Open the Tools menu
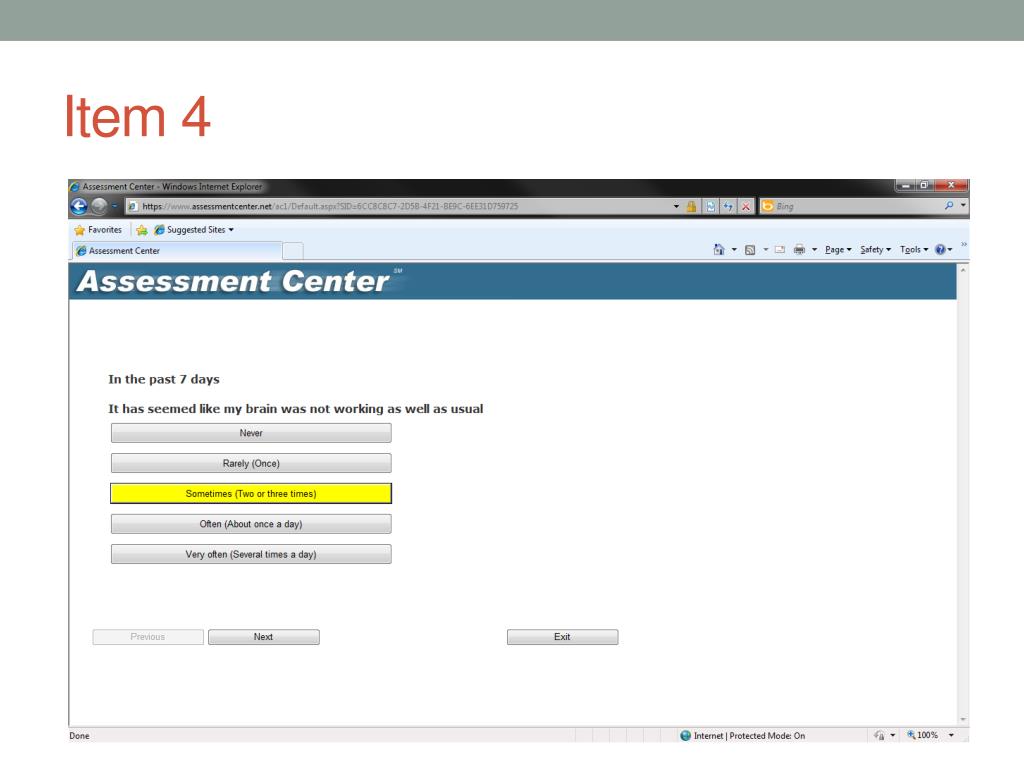The width and height of the screenshot is (1024, 768). [914, 249]
